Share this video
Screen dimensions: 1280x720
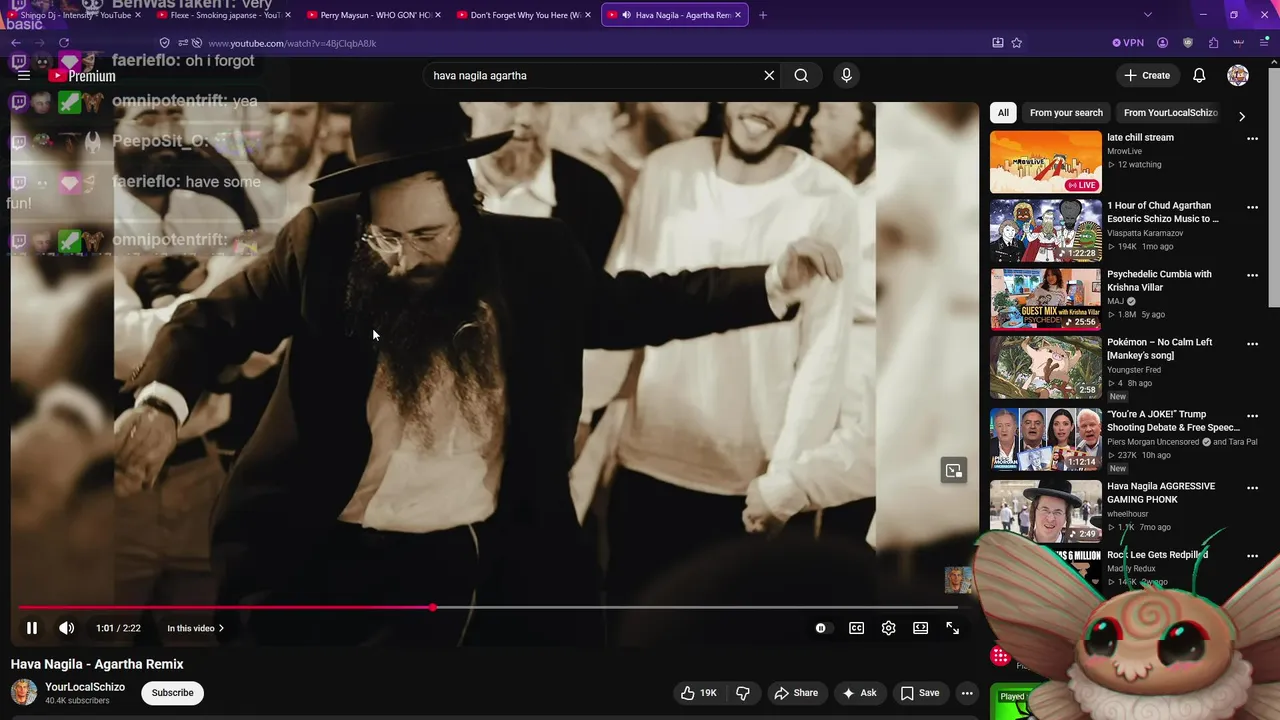click(797, 693)
